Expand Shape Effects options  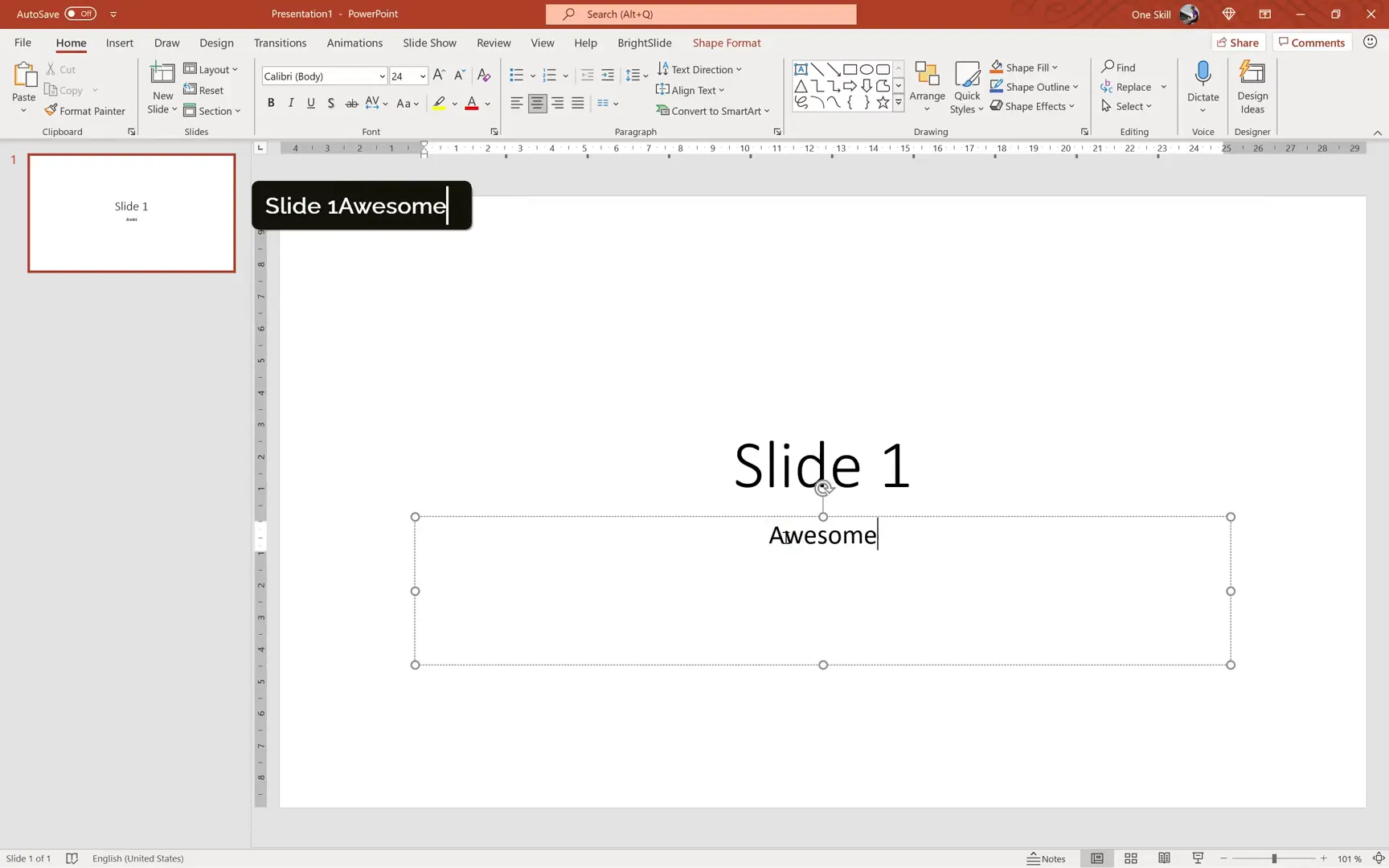point(1071,106)
